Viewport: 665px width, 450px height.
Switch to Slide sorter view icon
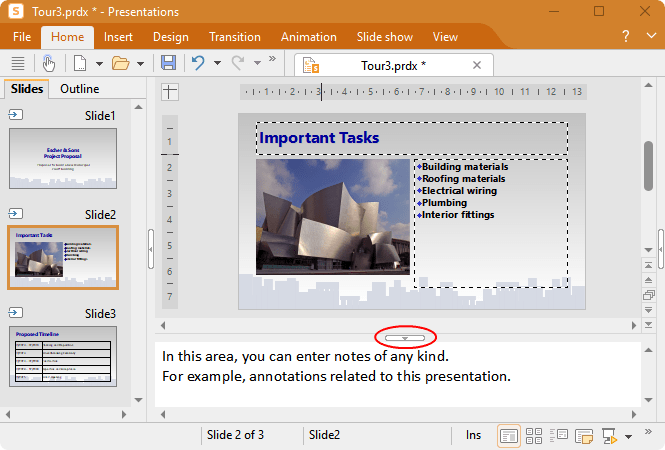[534, 436]
